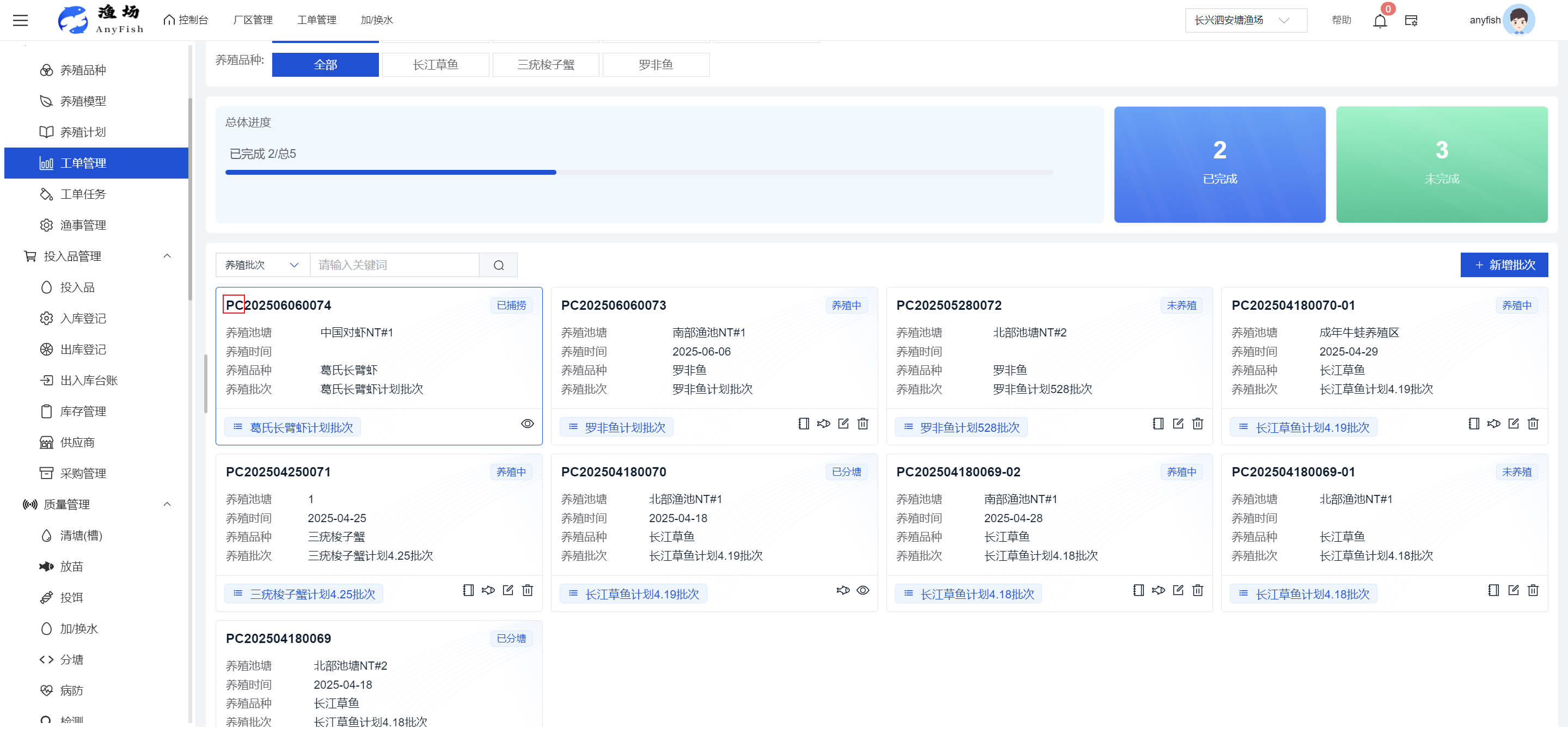This screenshot has width=1568, height=735.
Task: View details eye icon on PC202506060074
Action: 527,424
